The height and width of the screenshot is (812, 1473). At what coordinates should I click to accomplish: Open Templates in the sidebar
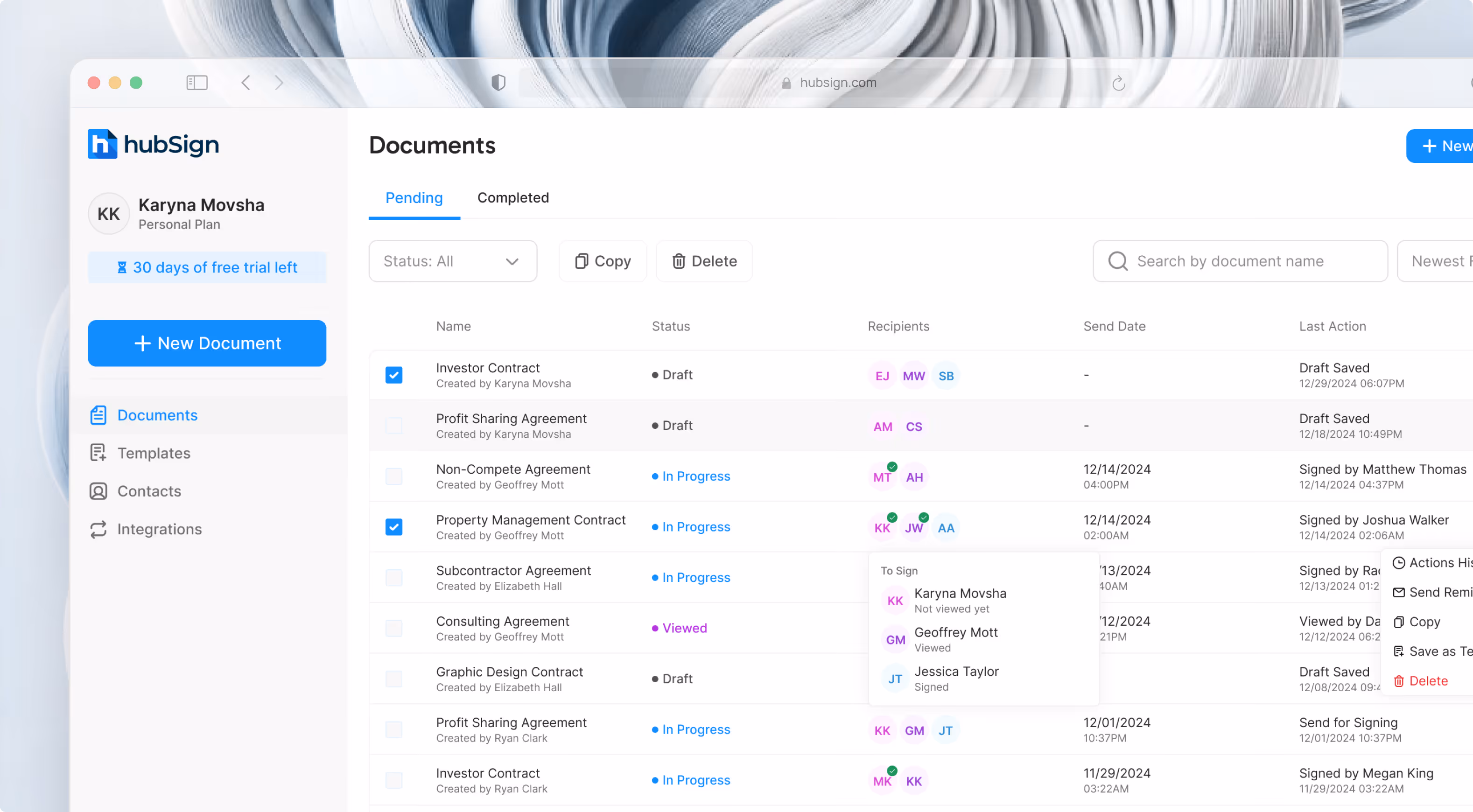(x=140, y=453)
